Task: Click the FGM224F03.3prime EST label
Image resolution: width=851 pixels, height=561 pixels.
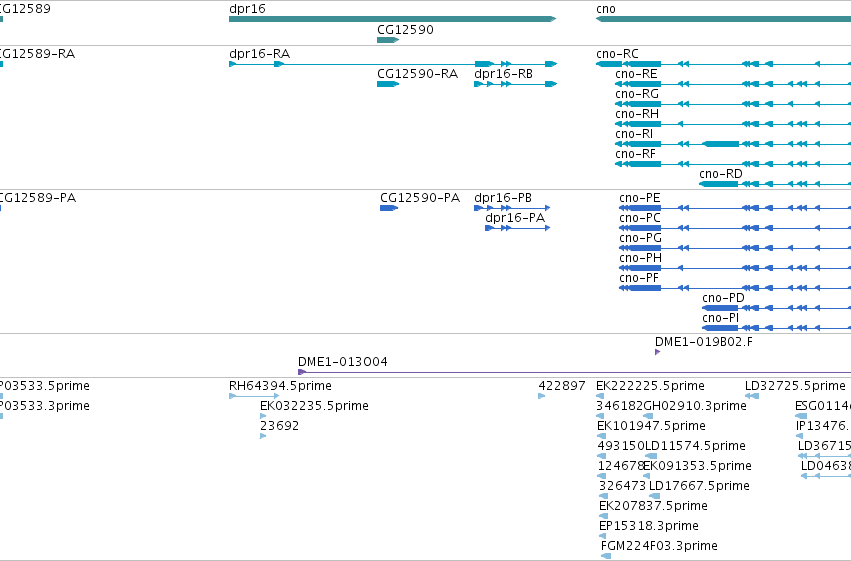Action: click(x=659, y=546)
